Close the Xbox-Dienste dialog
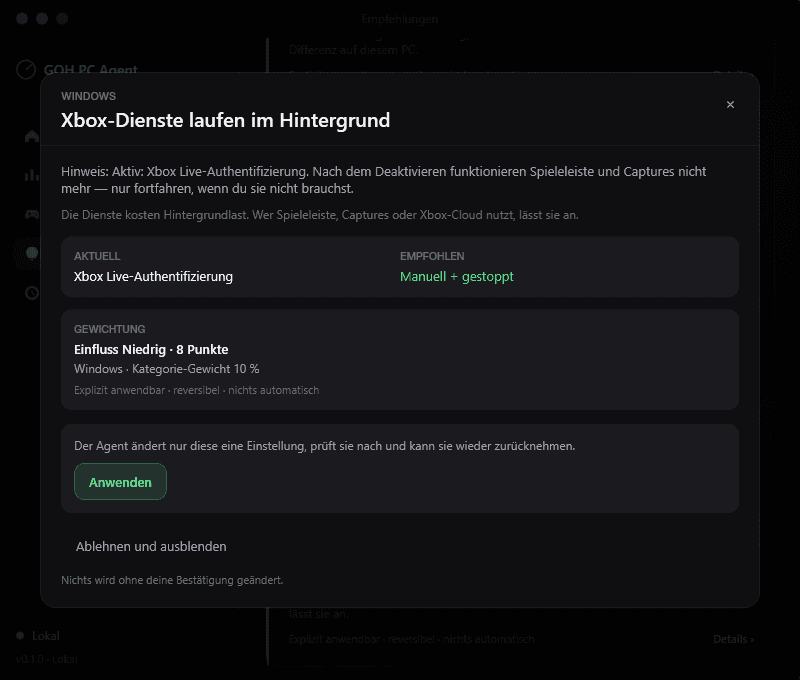Image resolution: width=800 pixels, height=680 pixels. point(730,105)
